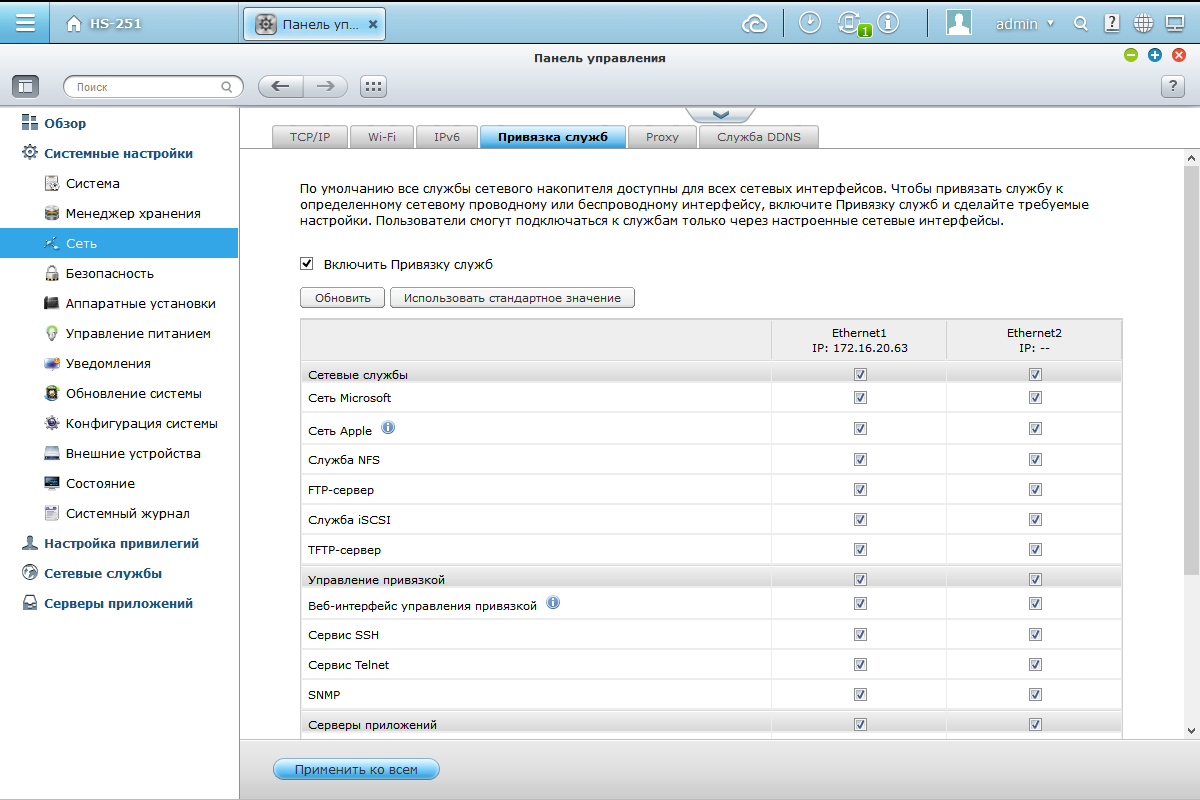The height and width of the screenshot is (800, 1200).
Task: Go forward with the right arrow button
Action: 325,87
